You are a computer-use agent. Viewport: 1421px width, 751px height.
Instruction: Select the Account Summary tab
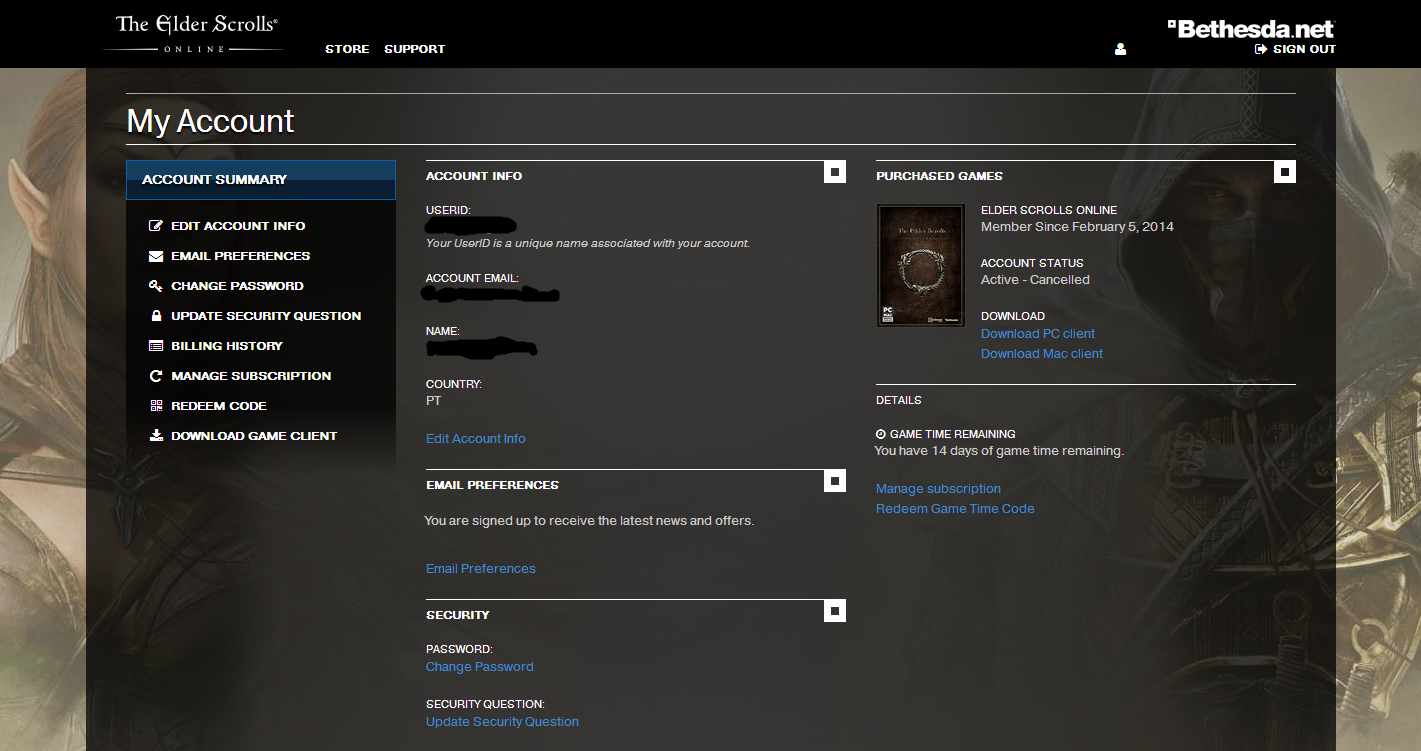click(x=261, y=180)
